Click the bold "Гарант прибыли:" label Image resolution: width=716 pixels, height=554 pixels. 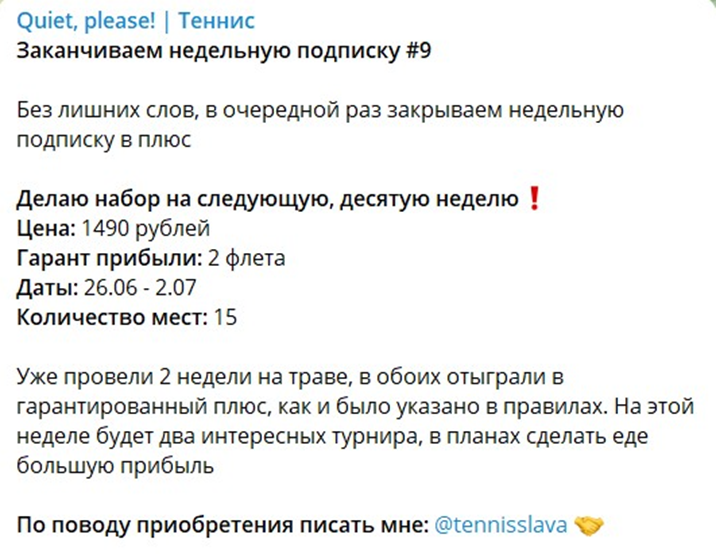point(110,259)
